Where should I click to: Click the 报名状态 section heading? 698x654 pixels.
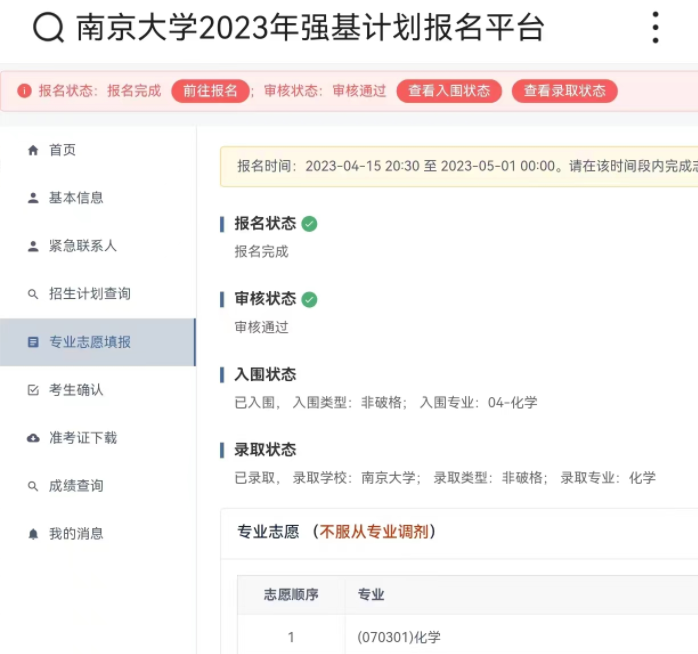265,223
